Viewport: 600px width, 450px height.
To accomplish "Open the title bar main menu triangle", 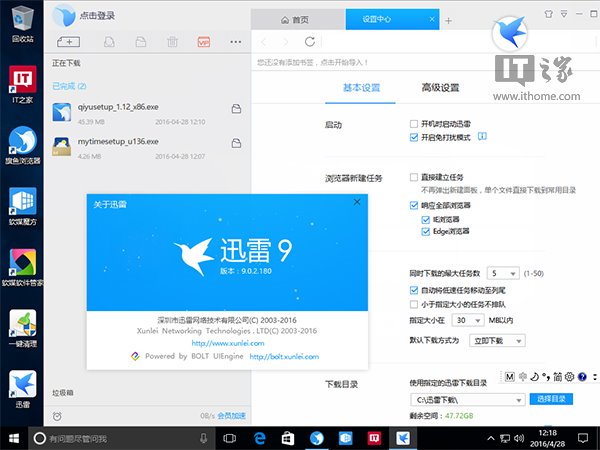I will click(564, 14).
